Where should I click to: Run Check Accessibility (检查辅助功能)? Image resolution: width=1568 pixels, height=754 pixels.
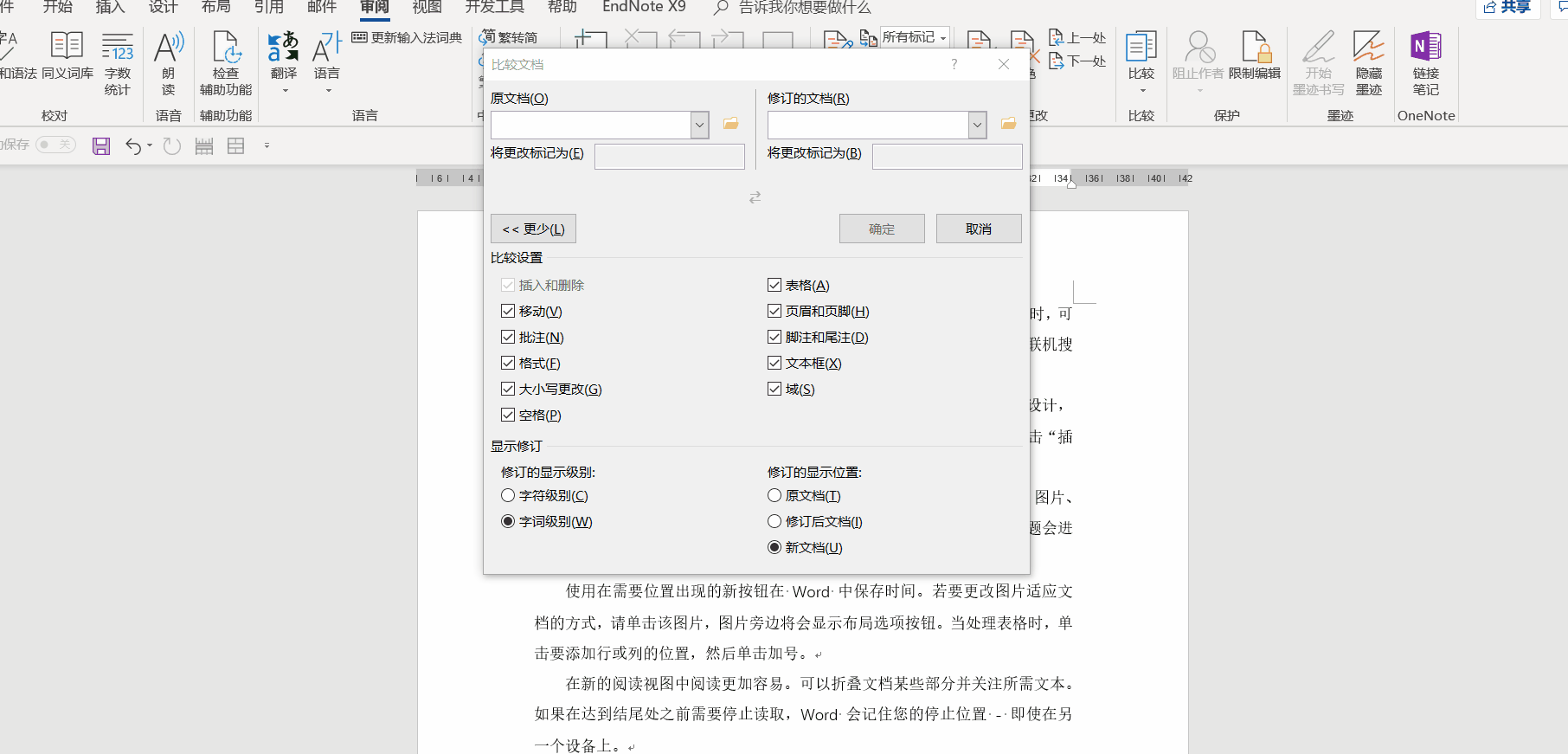click(x=226, y=64)
